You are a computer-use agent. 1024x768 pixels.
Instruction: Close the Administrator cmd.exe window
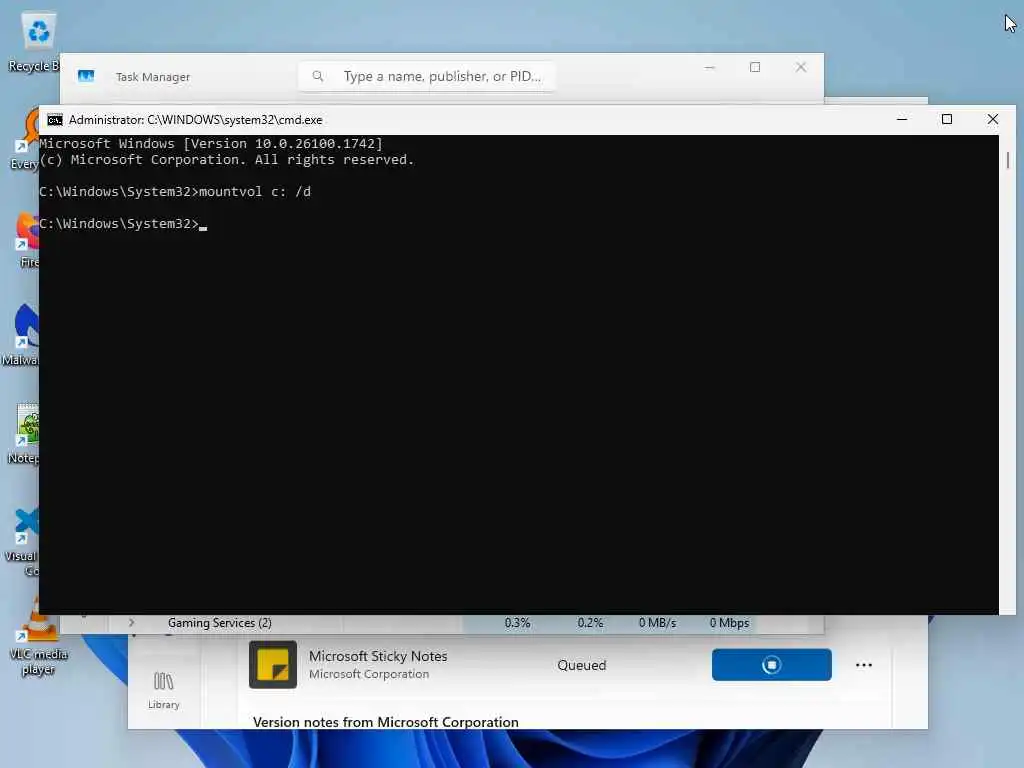(993, 120)
